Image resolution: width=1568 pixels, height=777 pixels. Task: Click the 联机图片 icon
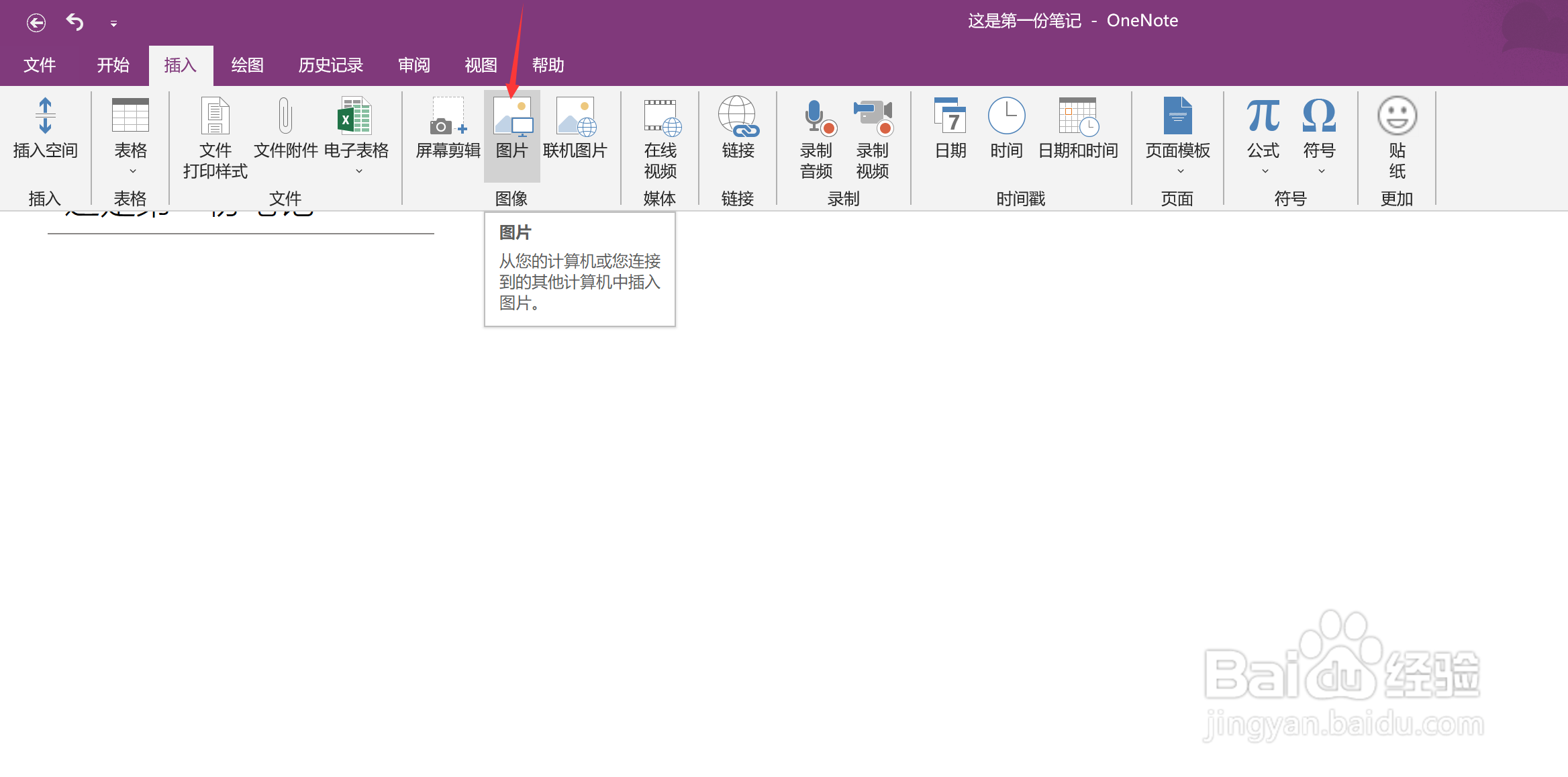[x=576, y=116]
